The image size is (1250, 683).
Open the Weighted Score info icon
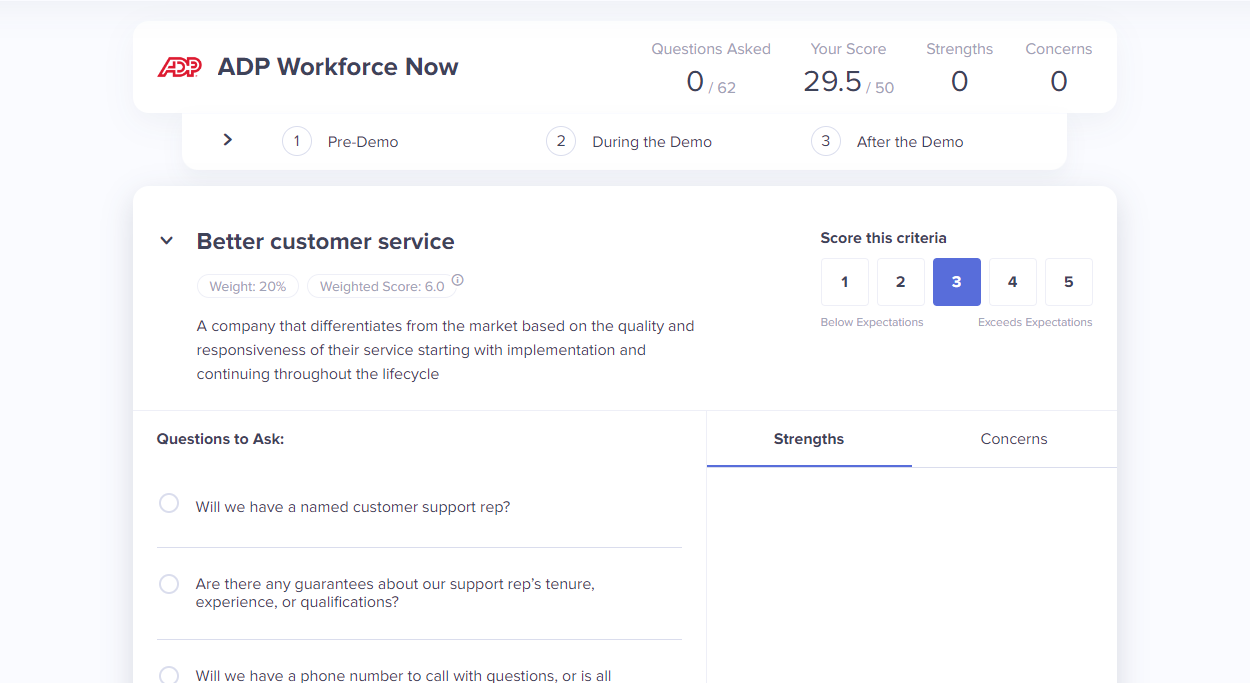457,280
